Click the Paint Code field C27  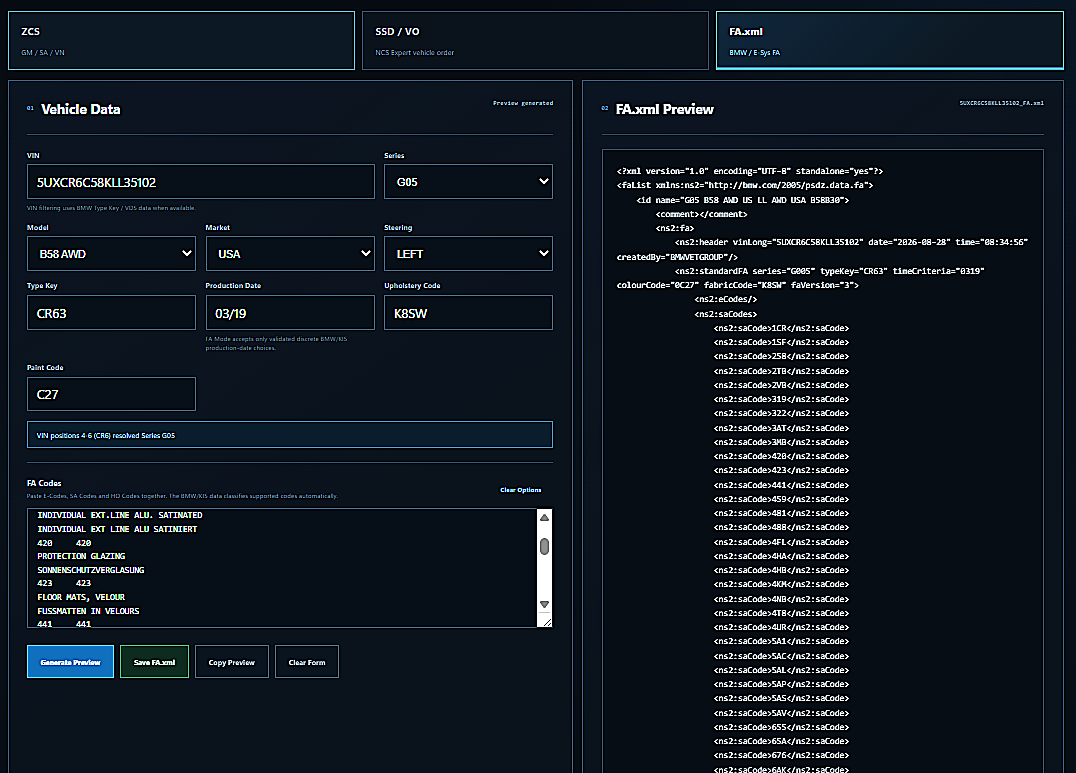[x=111, y=394]
